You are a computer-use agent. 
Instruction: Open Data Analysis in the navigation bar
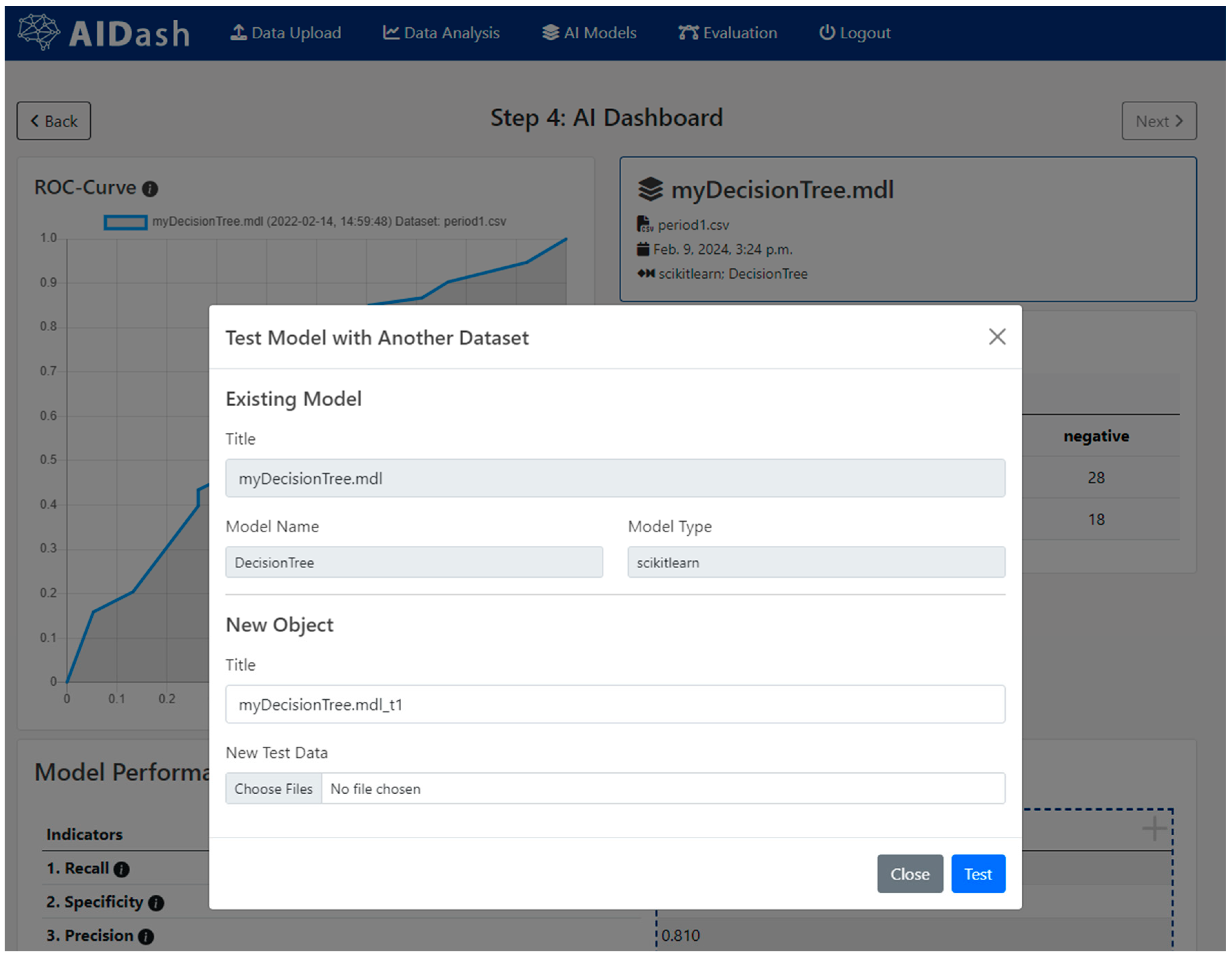click(441, 33)
